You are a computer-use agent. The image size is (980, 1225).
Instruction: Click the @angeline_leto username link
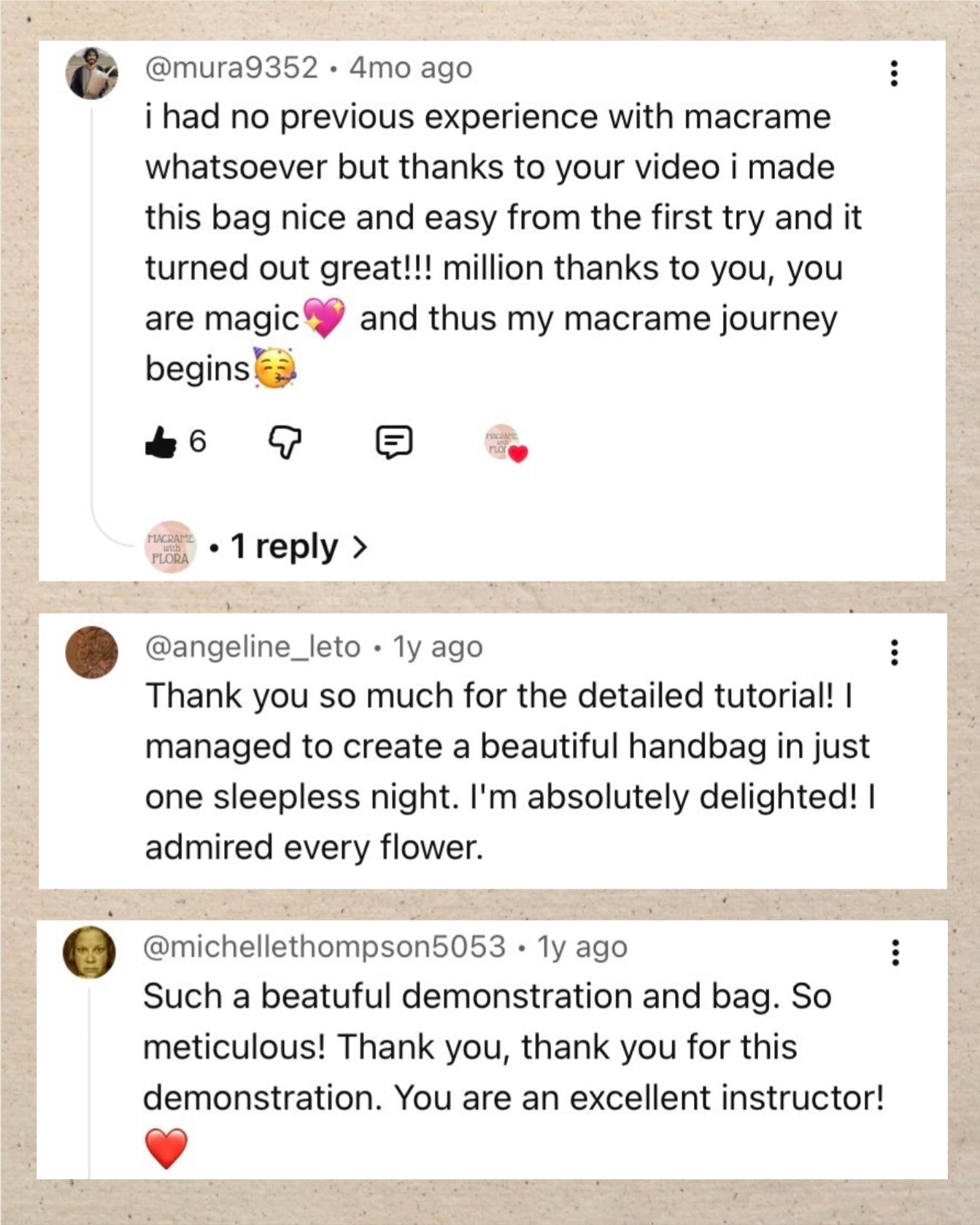tap(252, 647)
